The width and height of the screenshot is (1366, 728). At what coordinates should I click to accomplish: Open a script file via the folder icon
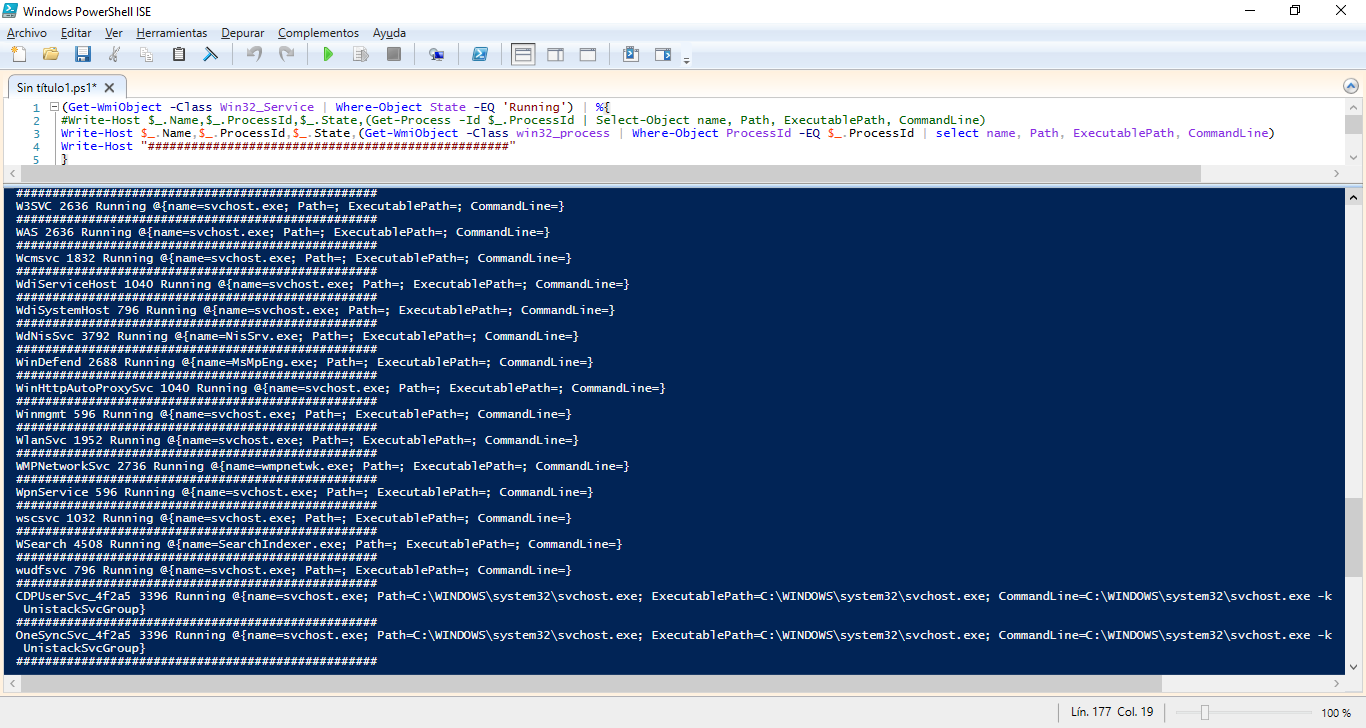click(50, 54)
